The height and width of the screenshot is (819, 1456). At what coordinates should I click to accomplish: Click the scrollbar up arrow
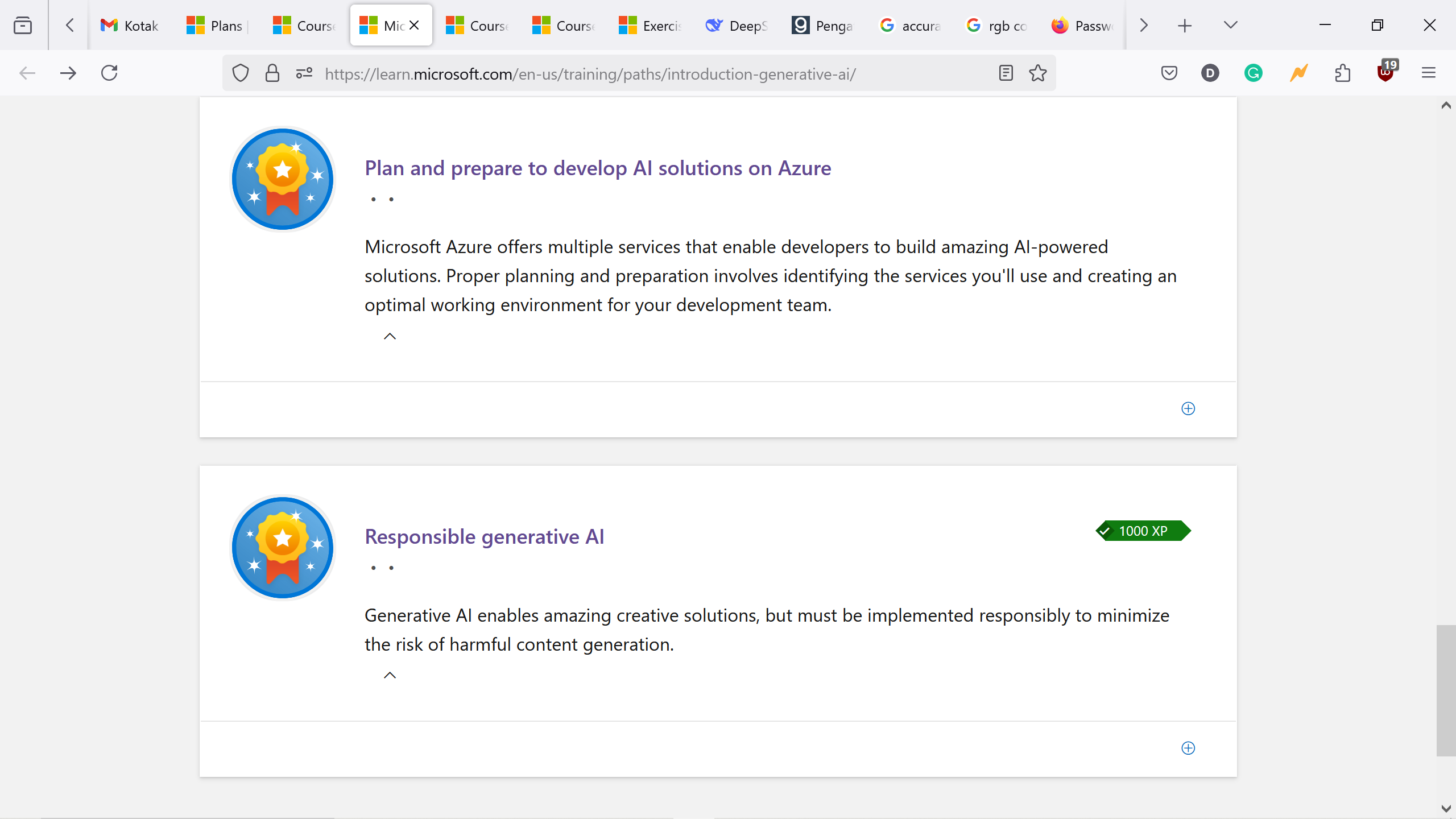tap(1446, 105)
